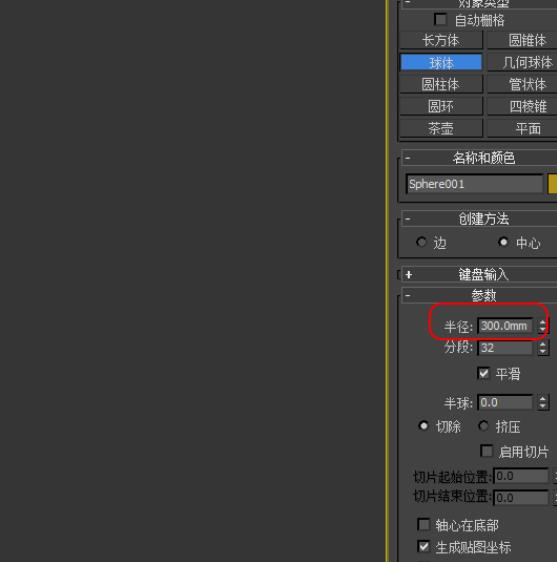
Task: Select the 几何球体 geosphere button
Action: (522, 62)
